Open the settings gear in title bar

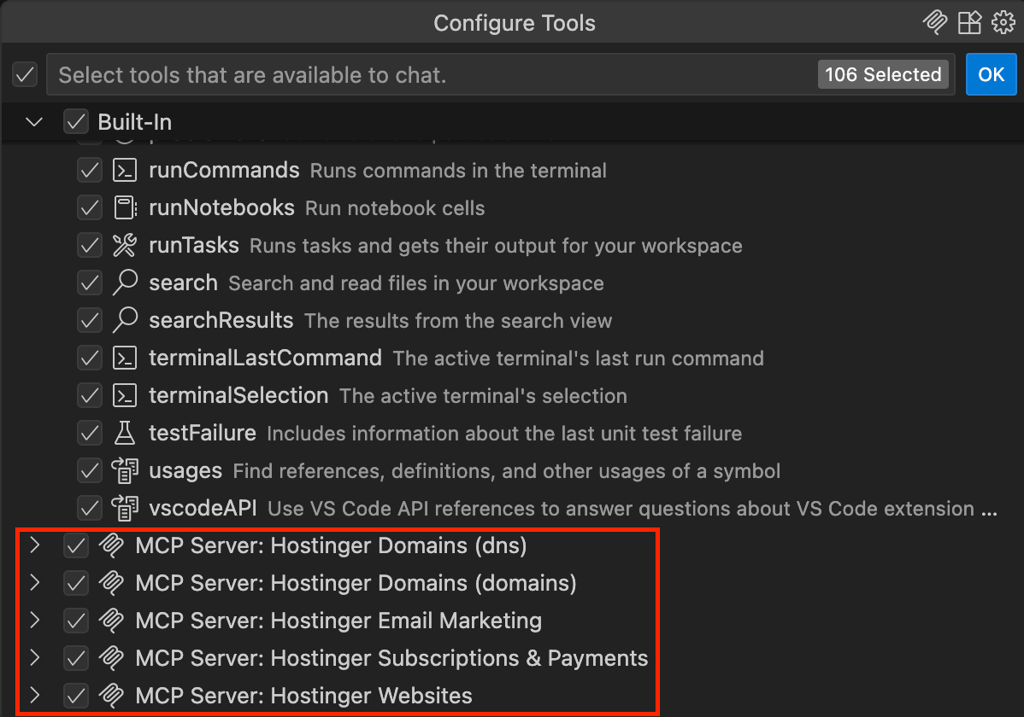[x=1003, y=23]
